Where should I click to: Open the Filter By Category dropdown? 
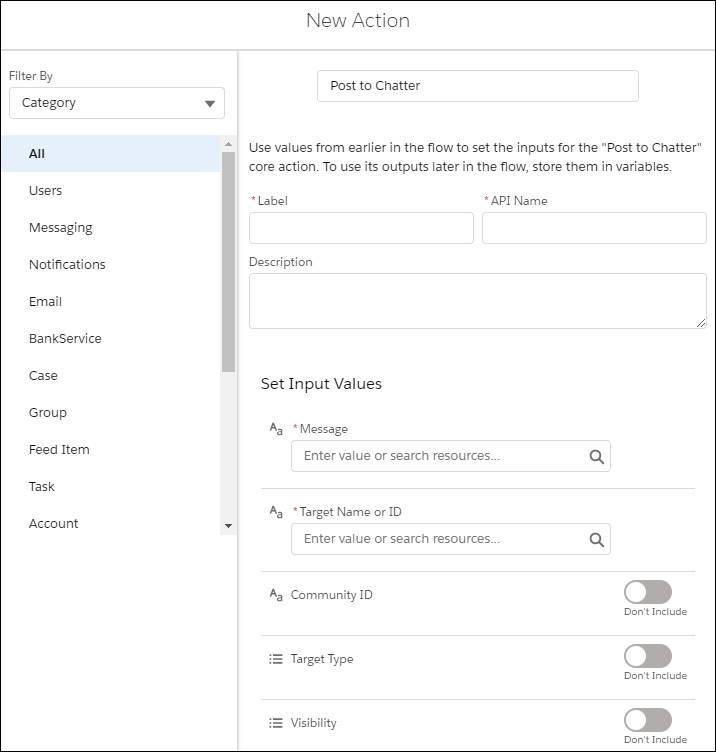pyautogui.click(x=117, y=103)
